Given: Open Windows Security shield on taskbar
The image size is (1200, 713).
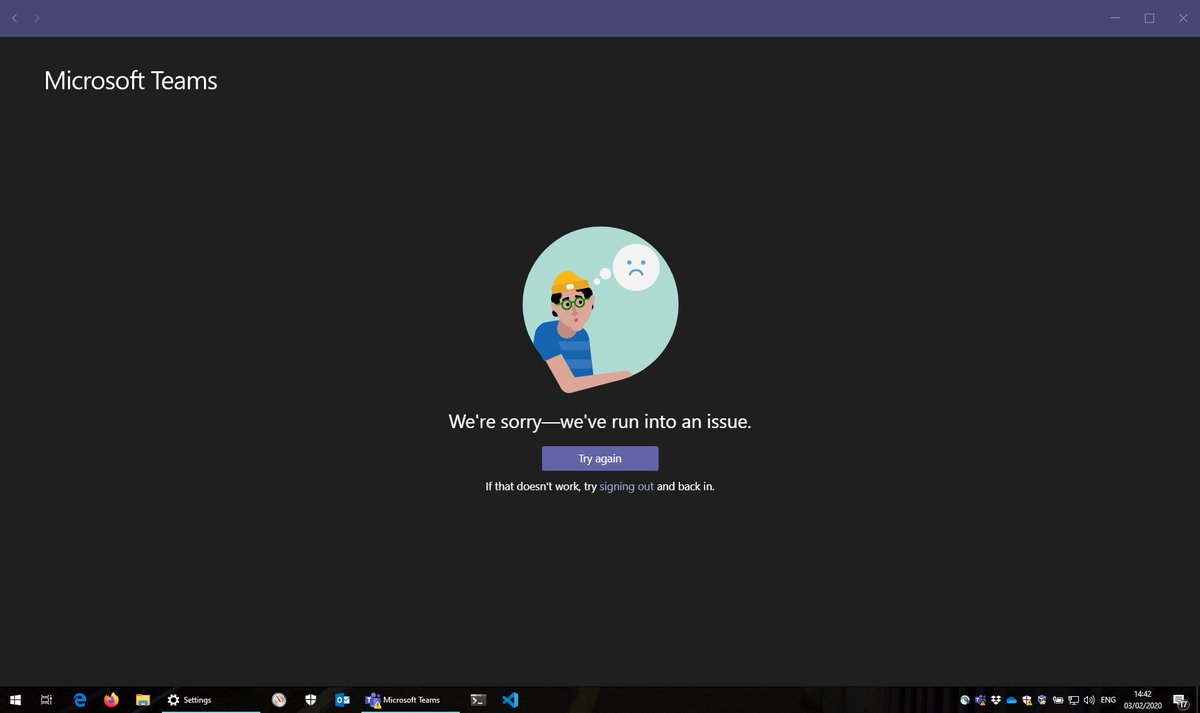Looking at the screenshot, I should click(x=311, y=700).
